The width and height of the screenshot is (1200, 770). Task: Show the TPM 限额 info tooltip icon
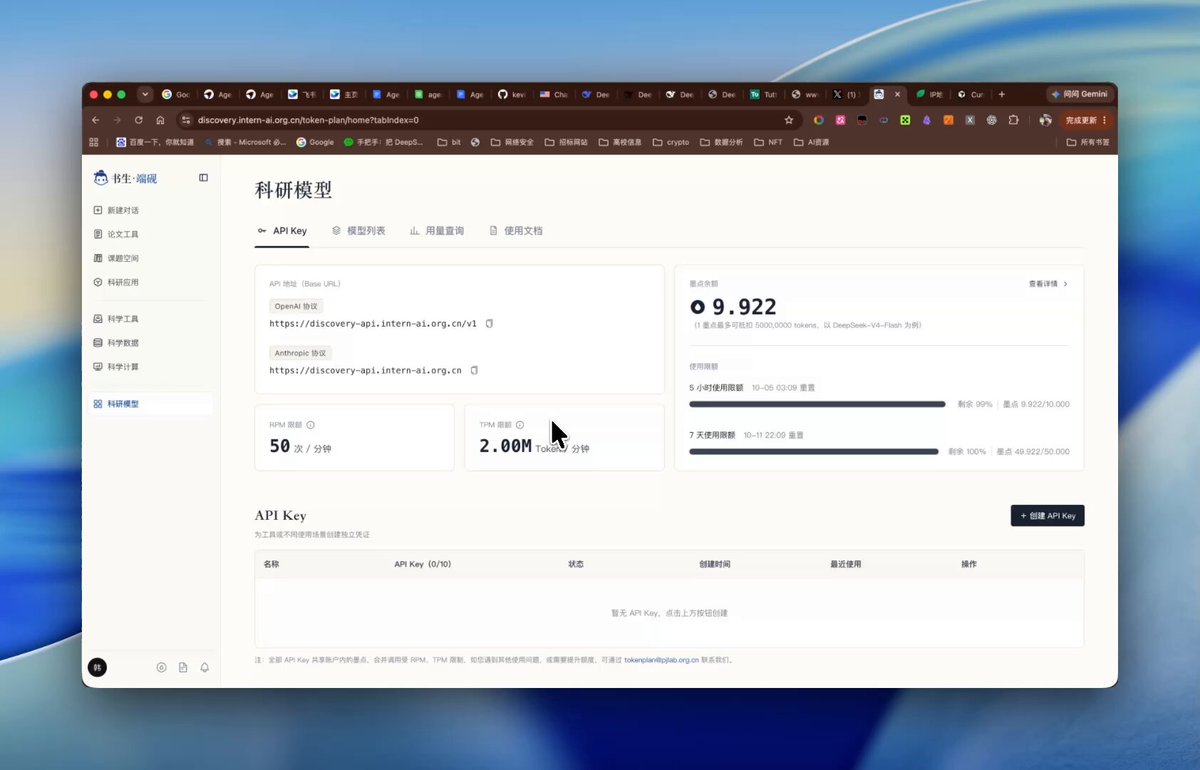pos(520,425)
